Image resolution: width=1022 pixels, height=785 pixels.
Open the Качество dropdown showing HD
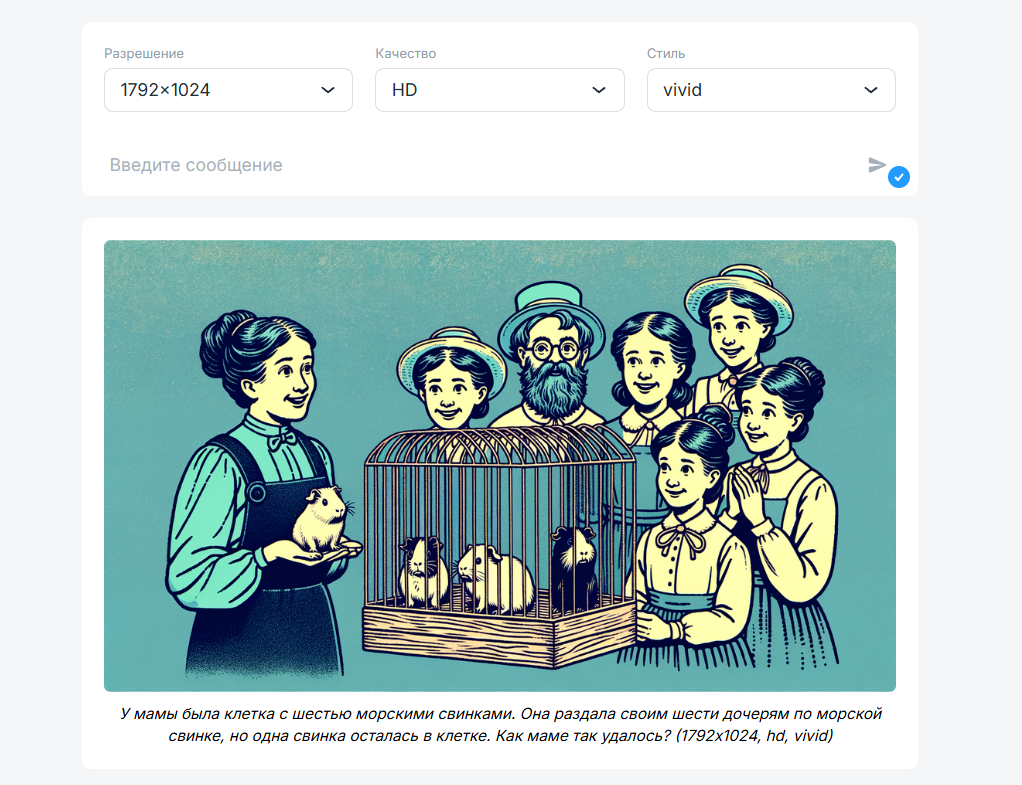coord(499,90)
